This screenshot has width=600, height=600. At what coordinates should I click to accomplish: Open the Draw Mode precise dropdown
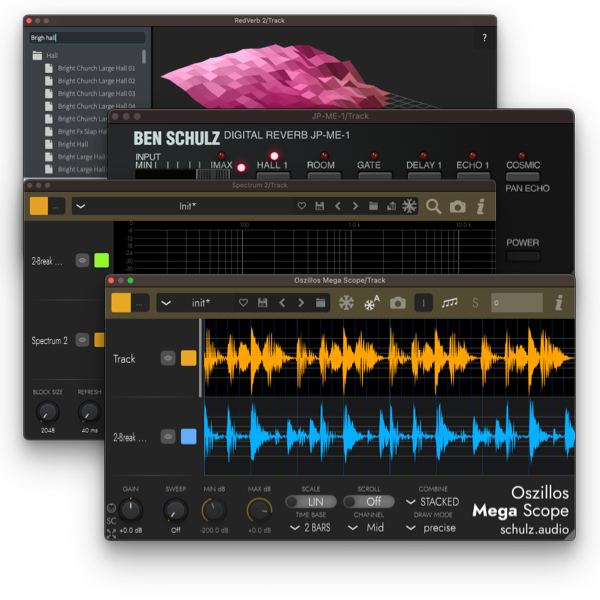tap(433, 527)
